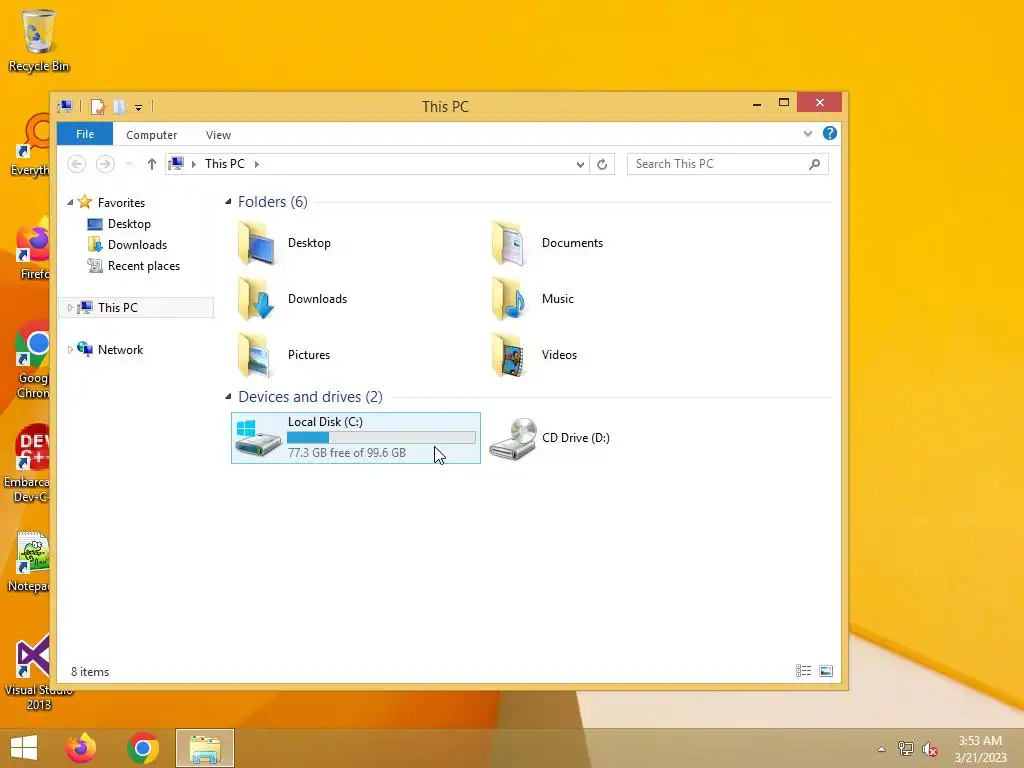Open the Windows Start button
Screen dimensions: 1024x768
click(24, 748)
